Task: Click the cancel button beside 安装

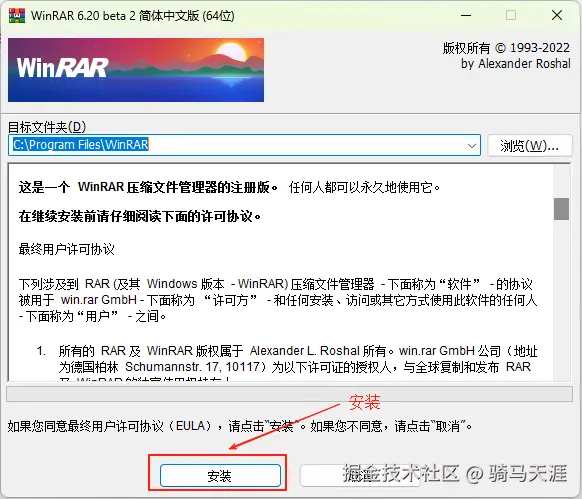Action: point(359,475)
